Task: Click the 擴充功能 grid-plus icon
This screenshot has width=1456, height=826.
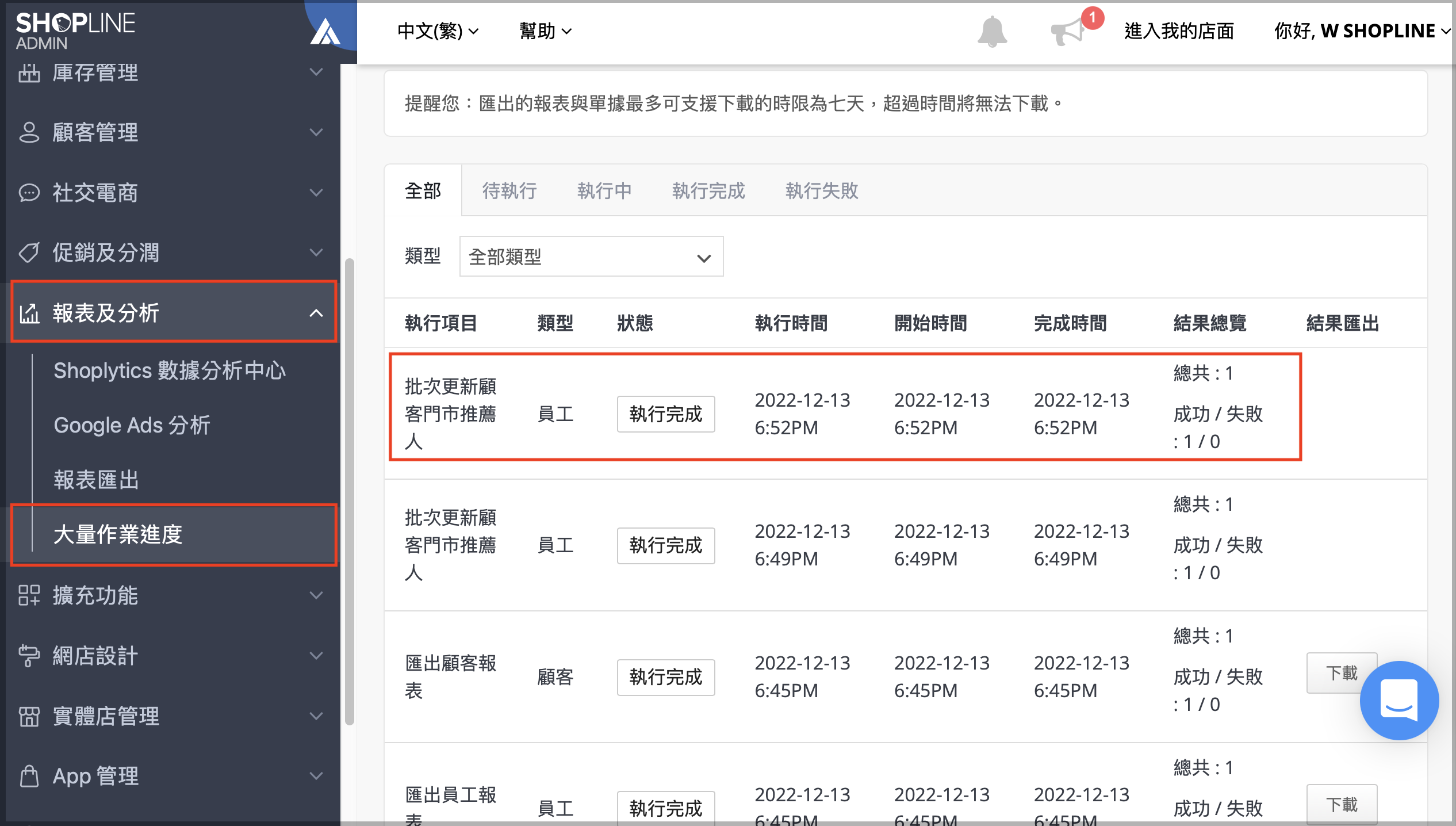Action: click(29, 595)
